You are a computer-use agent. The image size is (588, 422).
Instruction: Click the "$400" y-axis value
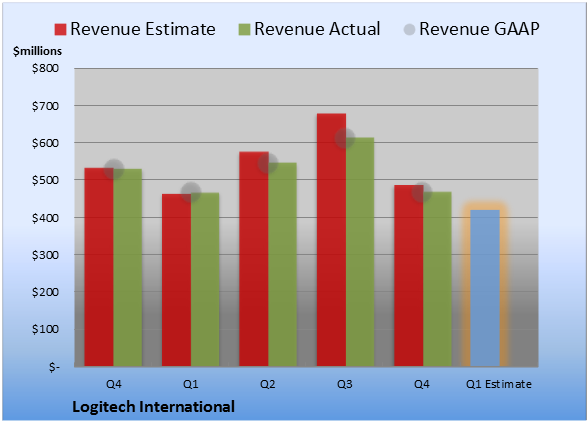45,218
